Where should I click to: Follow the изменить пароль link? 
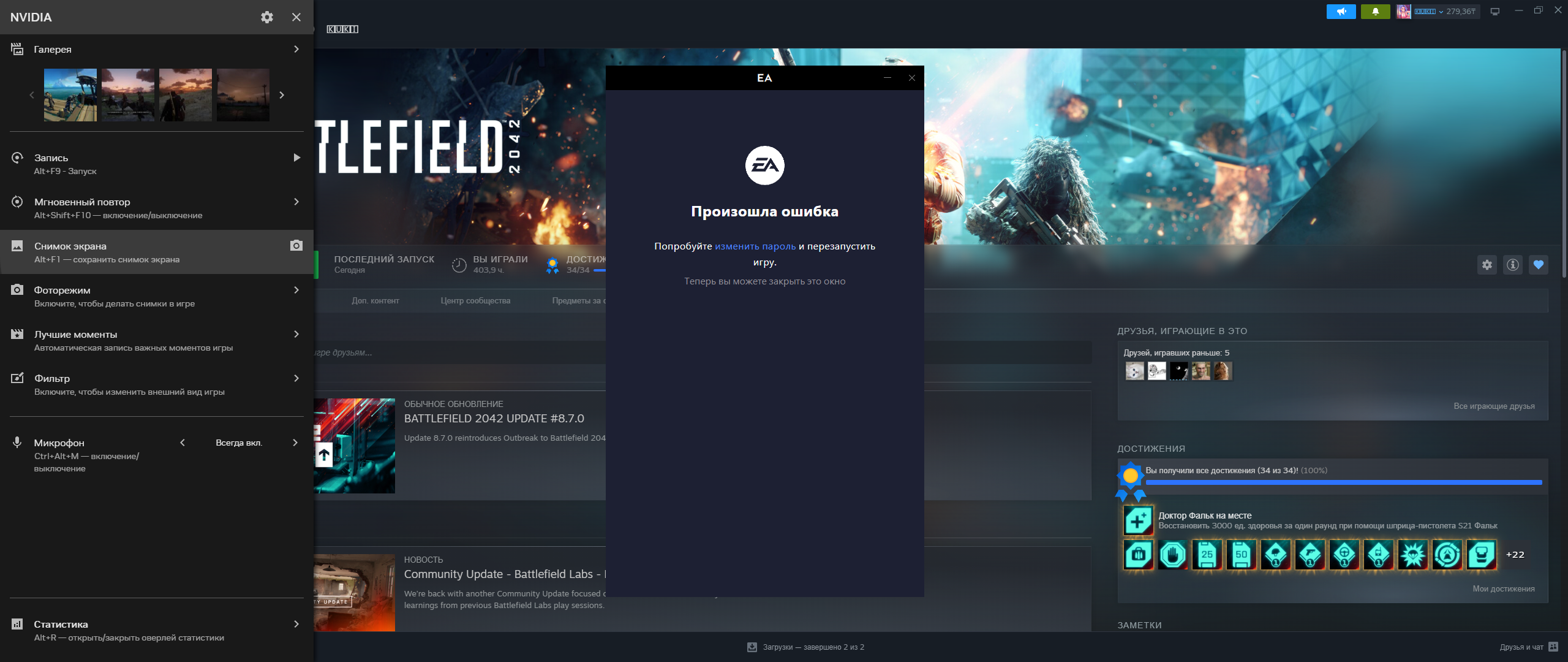pos(755,246)
